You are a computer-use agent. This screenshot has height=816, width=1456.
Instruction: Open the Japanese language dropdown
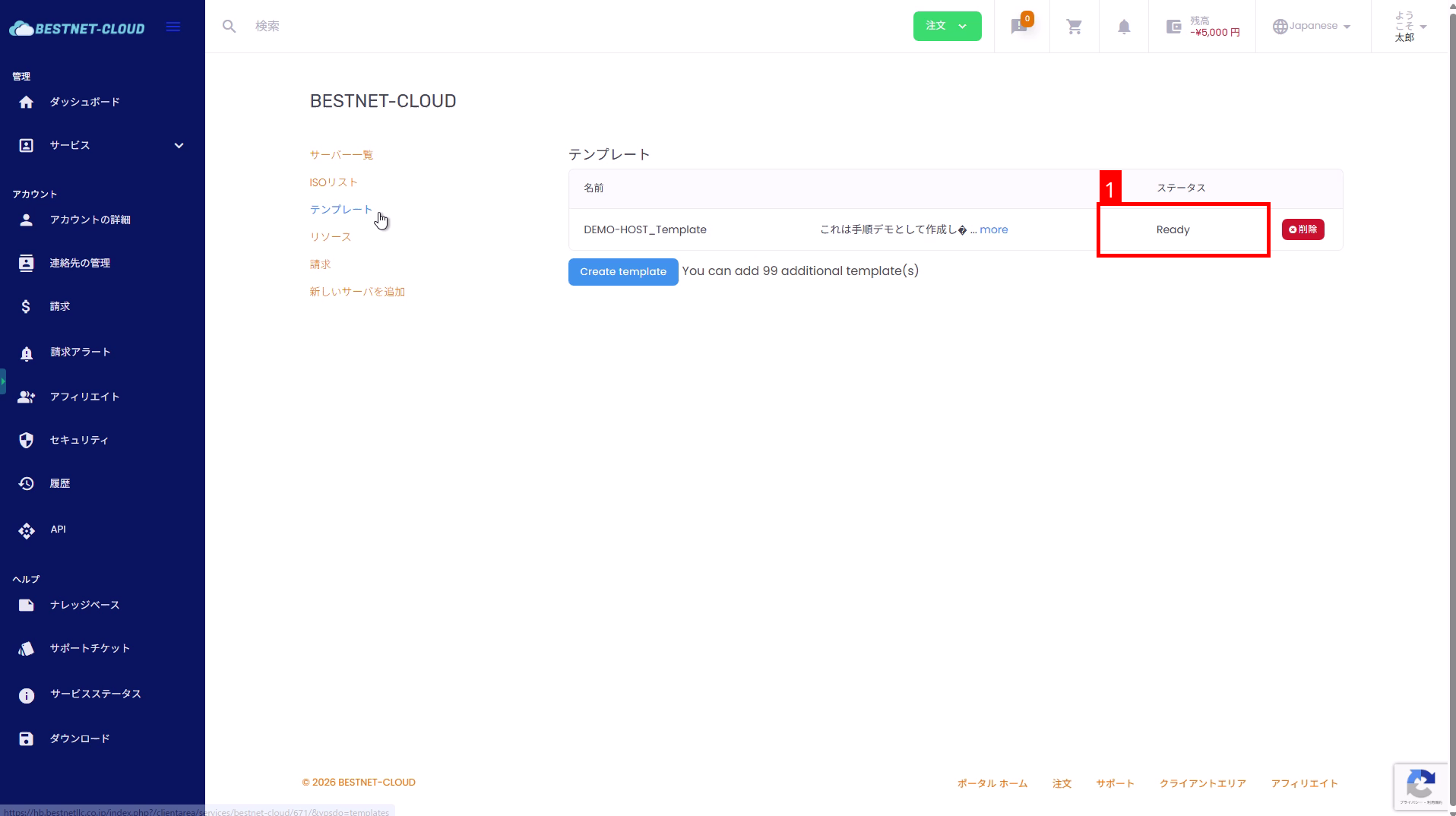click(1312, 26)
